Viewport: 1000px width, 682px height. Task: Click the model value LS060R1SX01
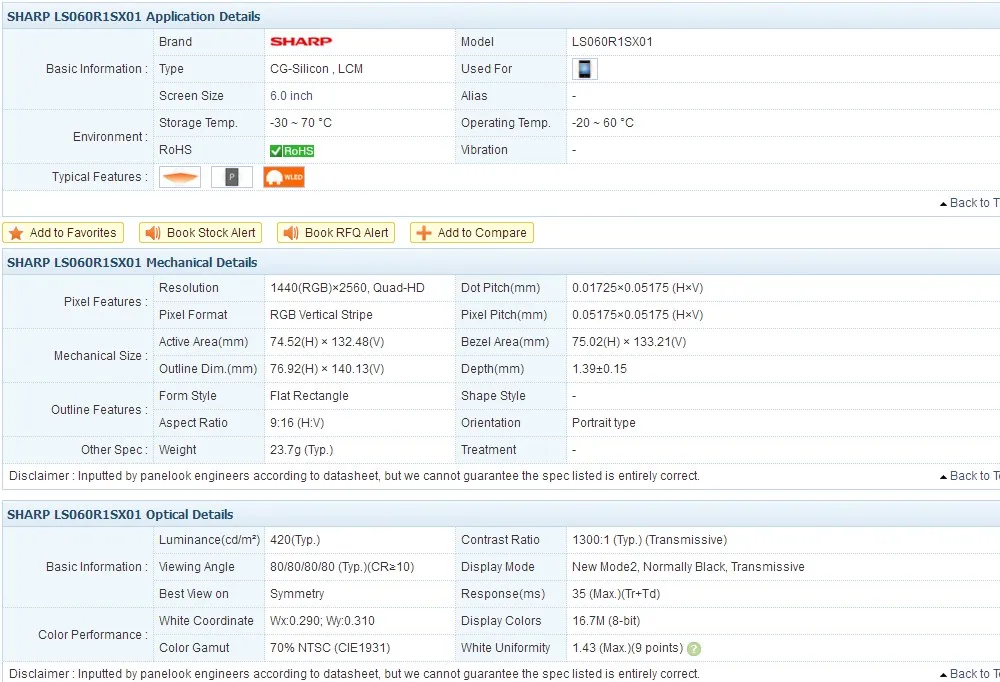pos(612,42)
